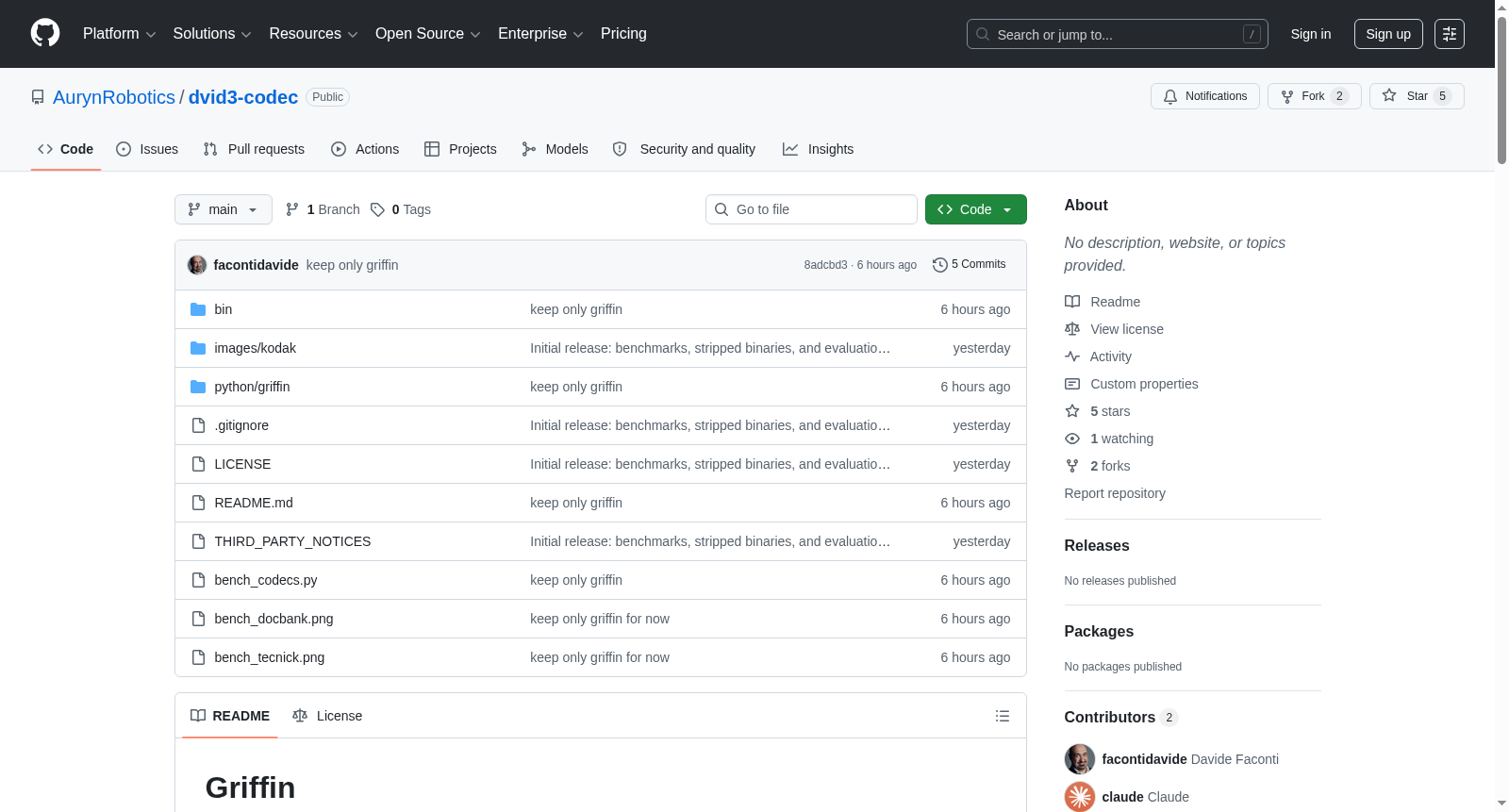Switch to the Security and quality tab

pyautogui.click(x=684, y=149)
